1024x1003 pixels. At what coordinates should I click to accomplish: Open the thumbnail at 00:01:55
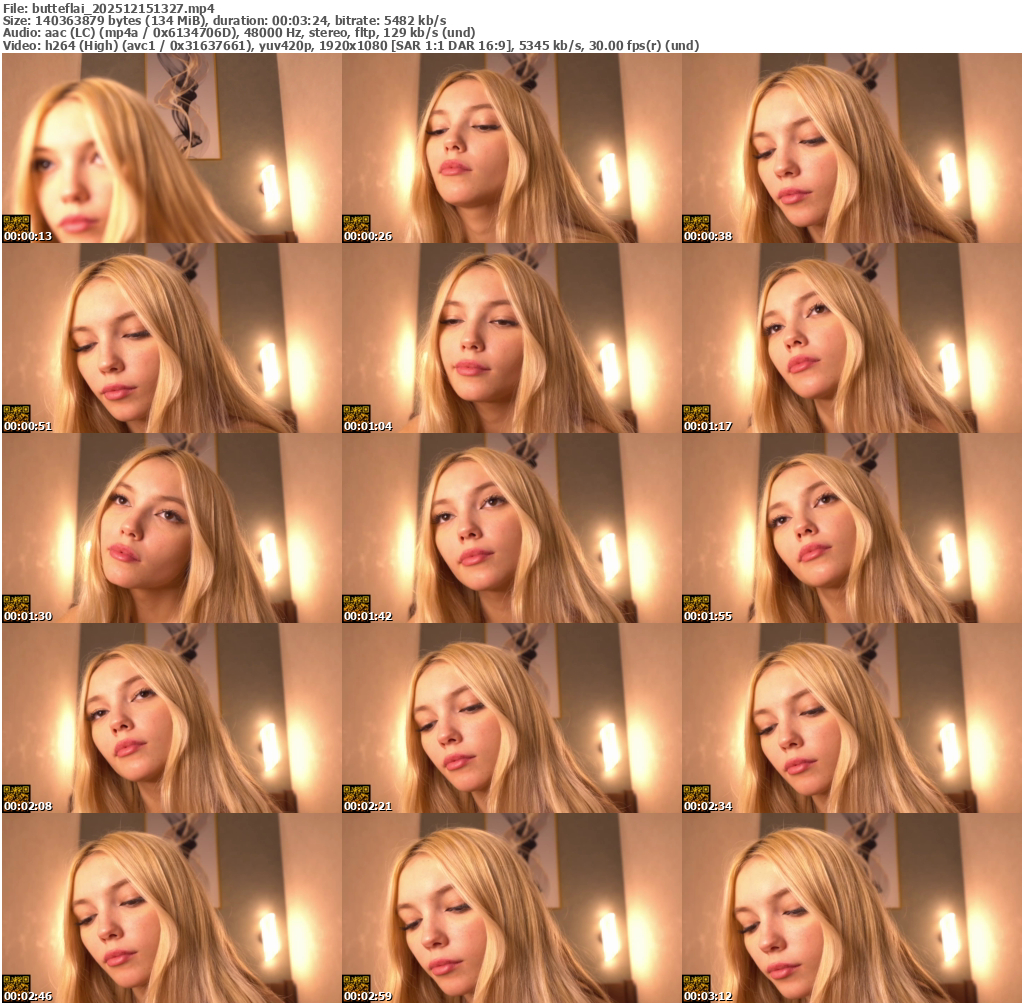click(x=852, y=528)
